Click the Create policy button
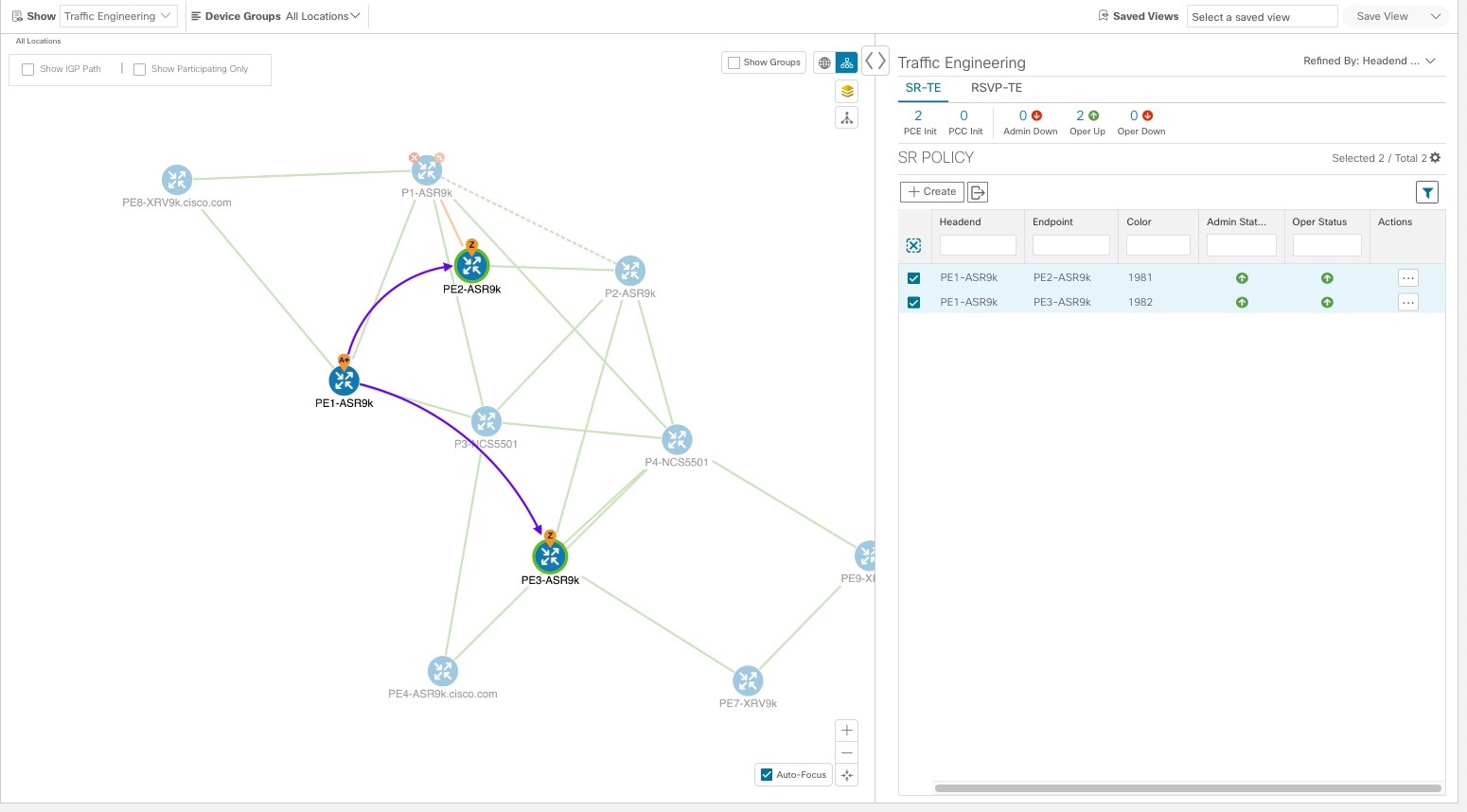The width and height of the screenshot is (1467, 812). coord(932,192)
